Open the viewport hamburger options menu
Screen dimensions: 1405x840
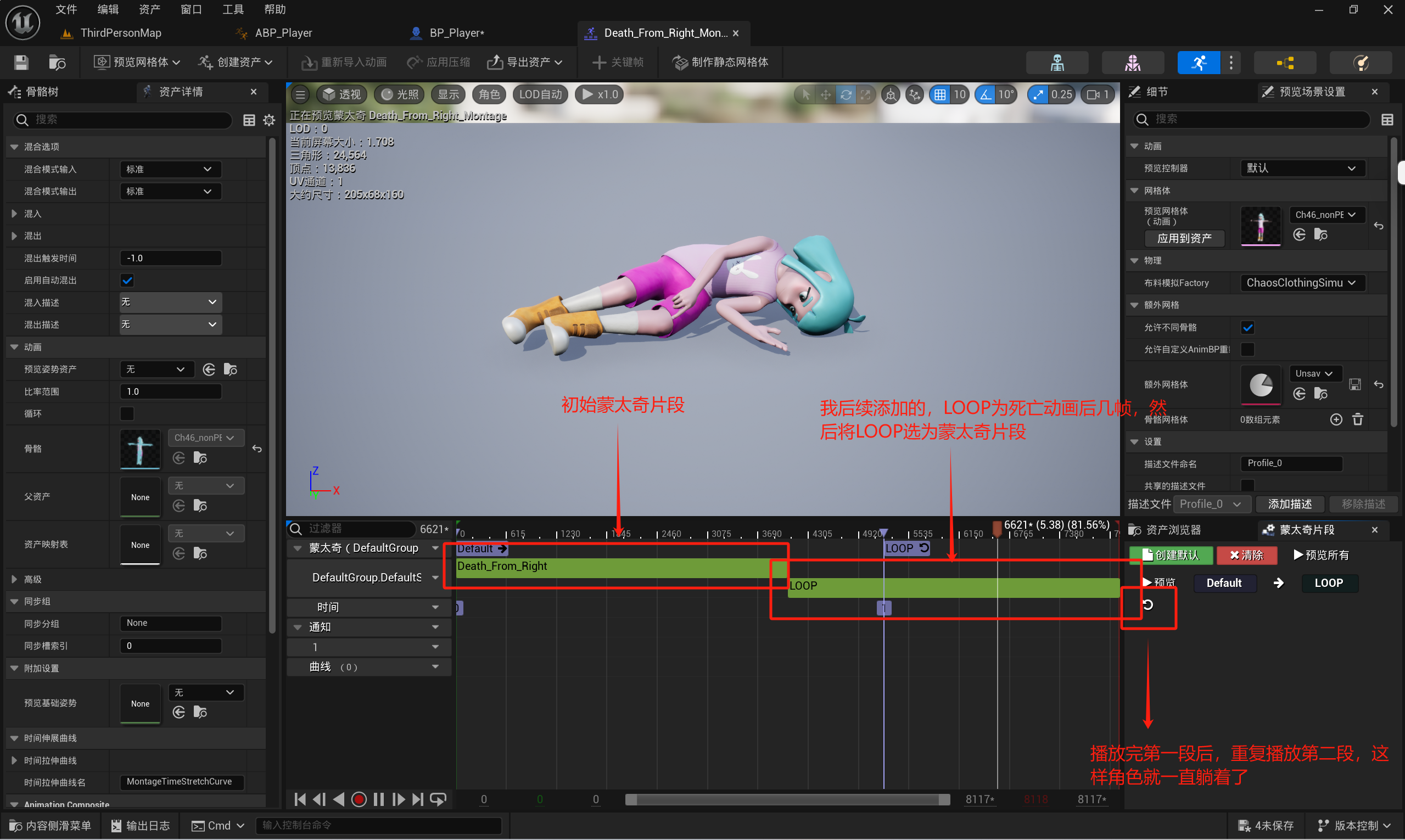pyautogui.click(x=300, y=94)
